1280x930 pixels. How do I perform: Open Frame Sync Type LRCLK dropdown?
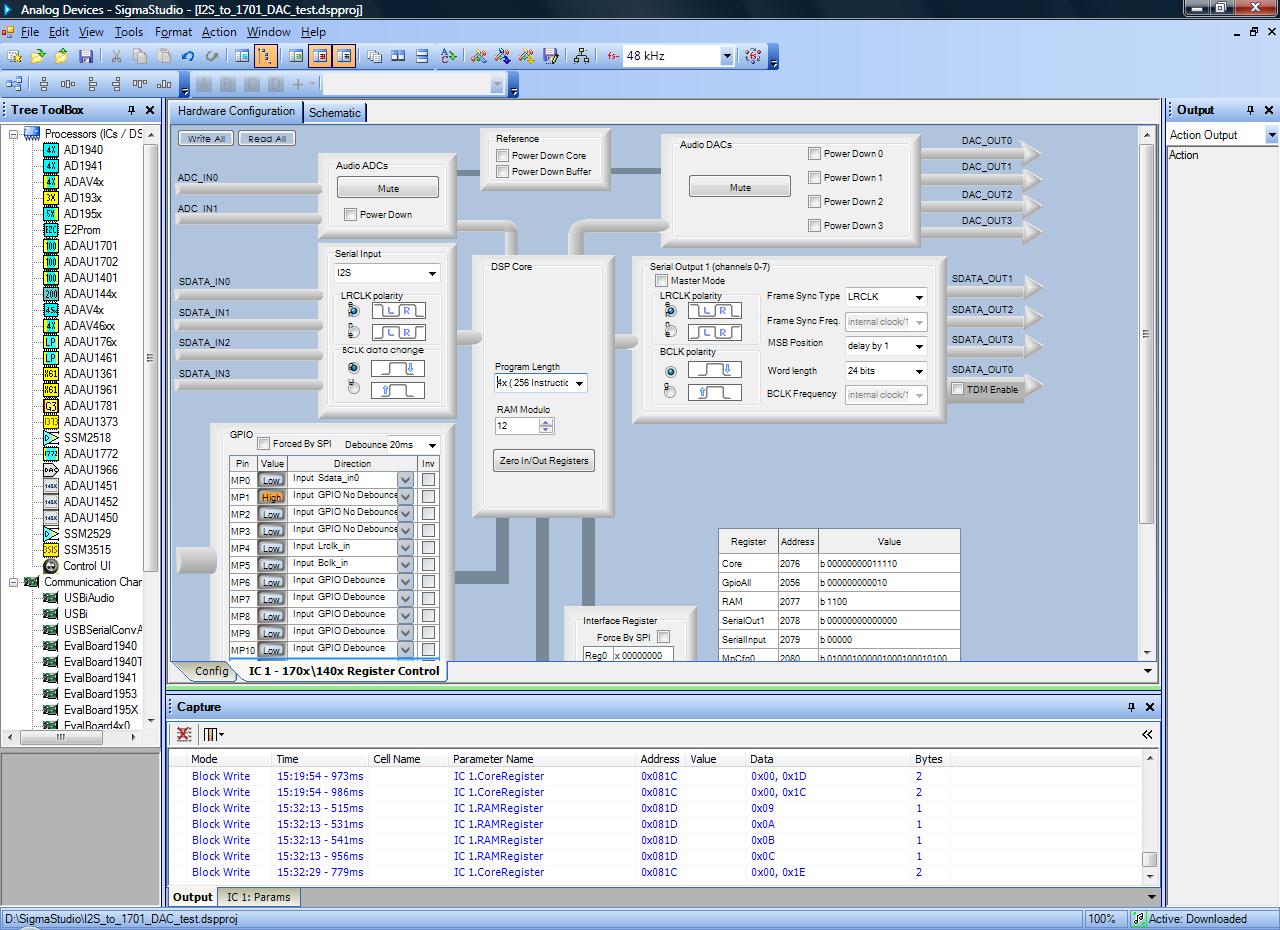[x=919, y=297]
